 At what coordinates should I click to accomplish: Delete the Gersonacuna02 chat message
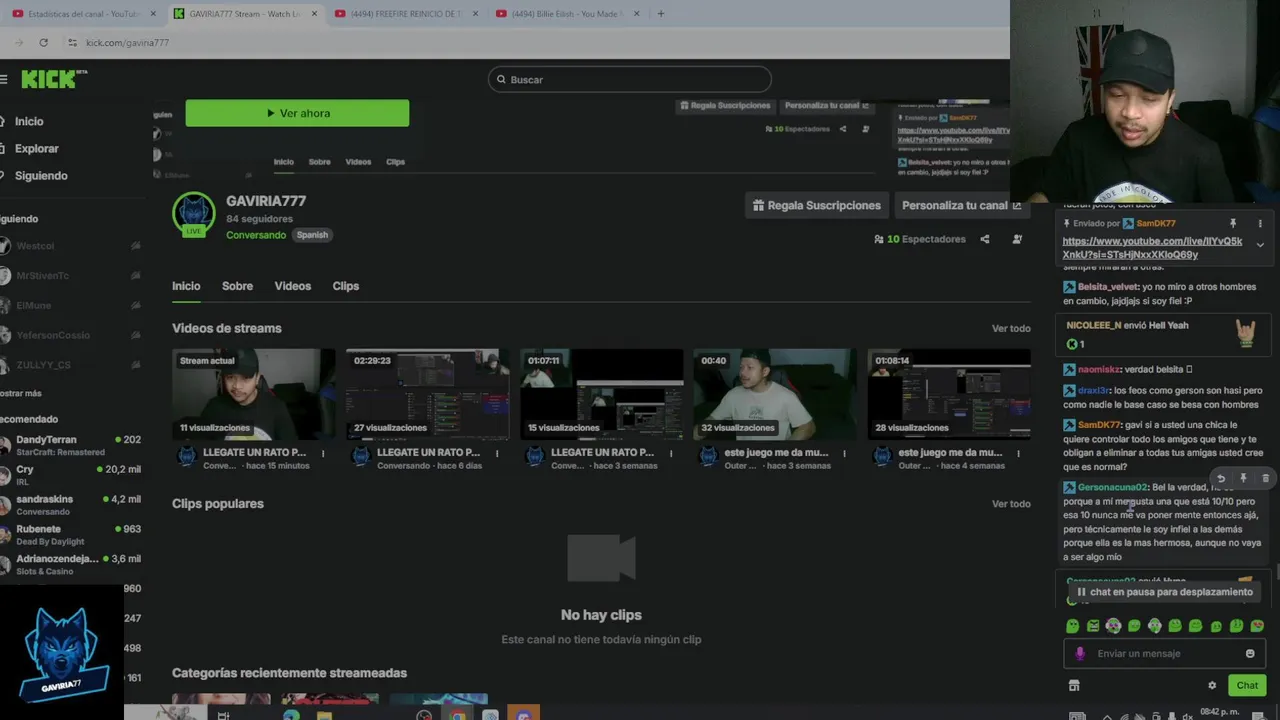(x=1265, y=479)
